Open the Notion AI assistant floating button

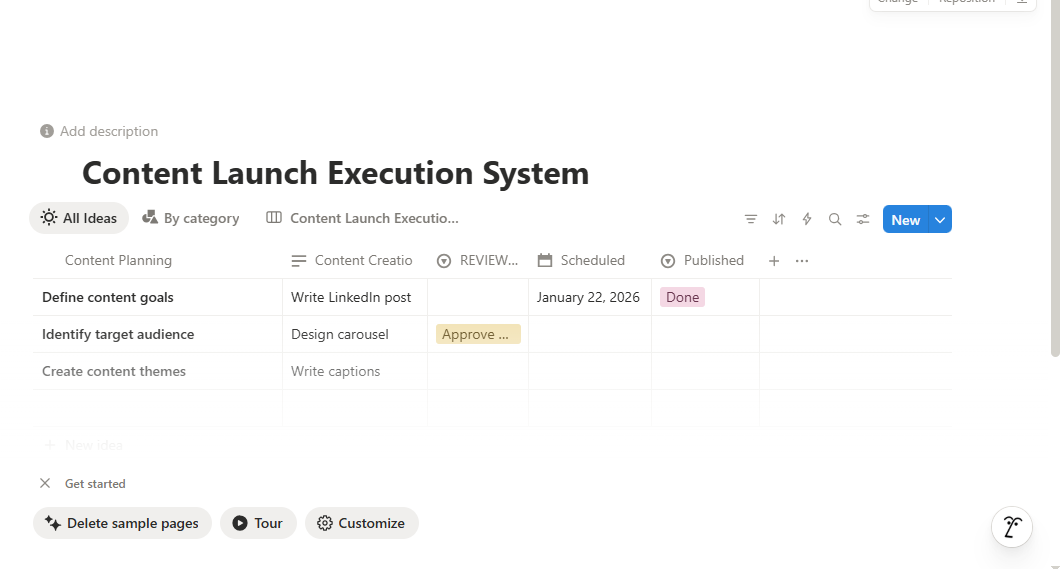click(1011, 527)
